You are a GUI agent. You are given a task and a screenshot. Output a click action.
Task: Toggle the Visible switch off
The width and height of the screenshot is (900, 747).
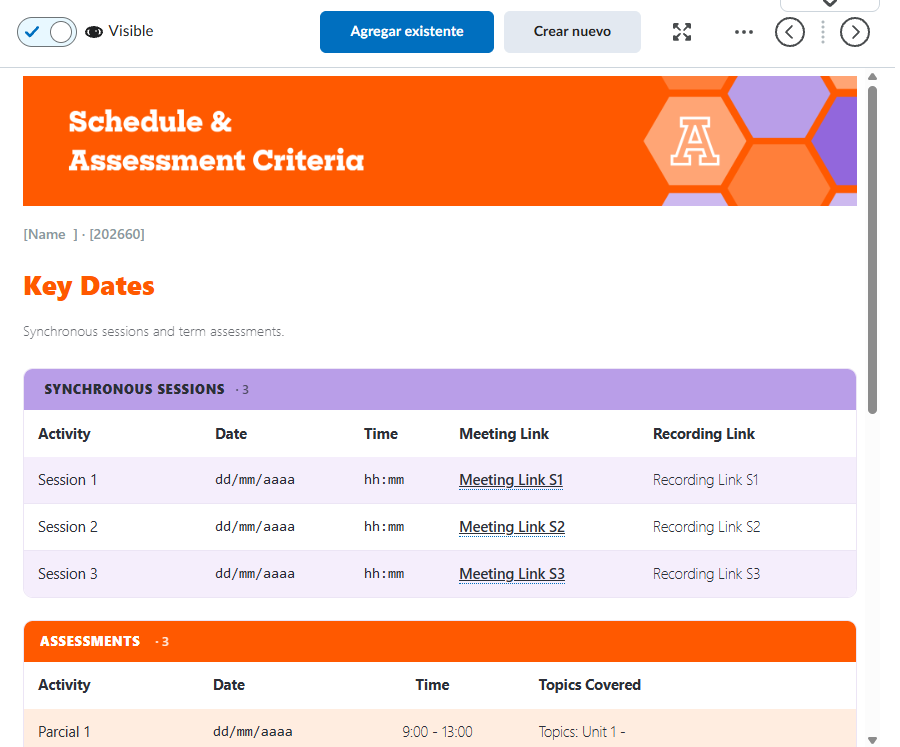click(x=46, y=32)
